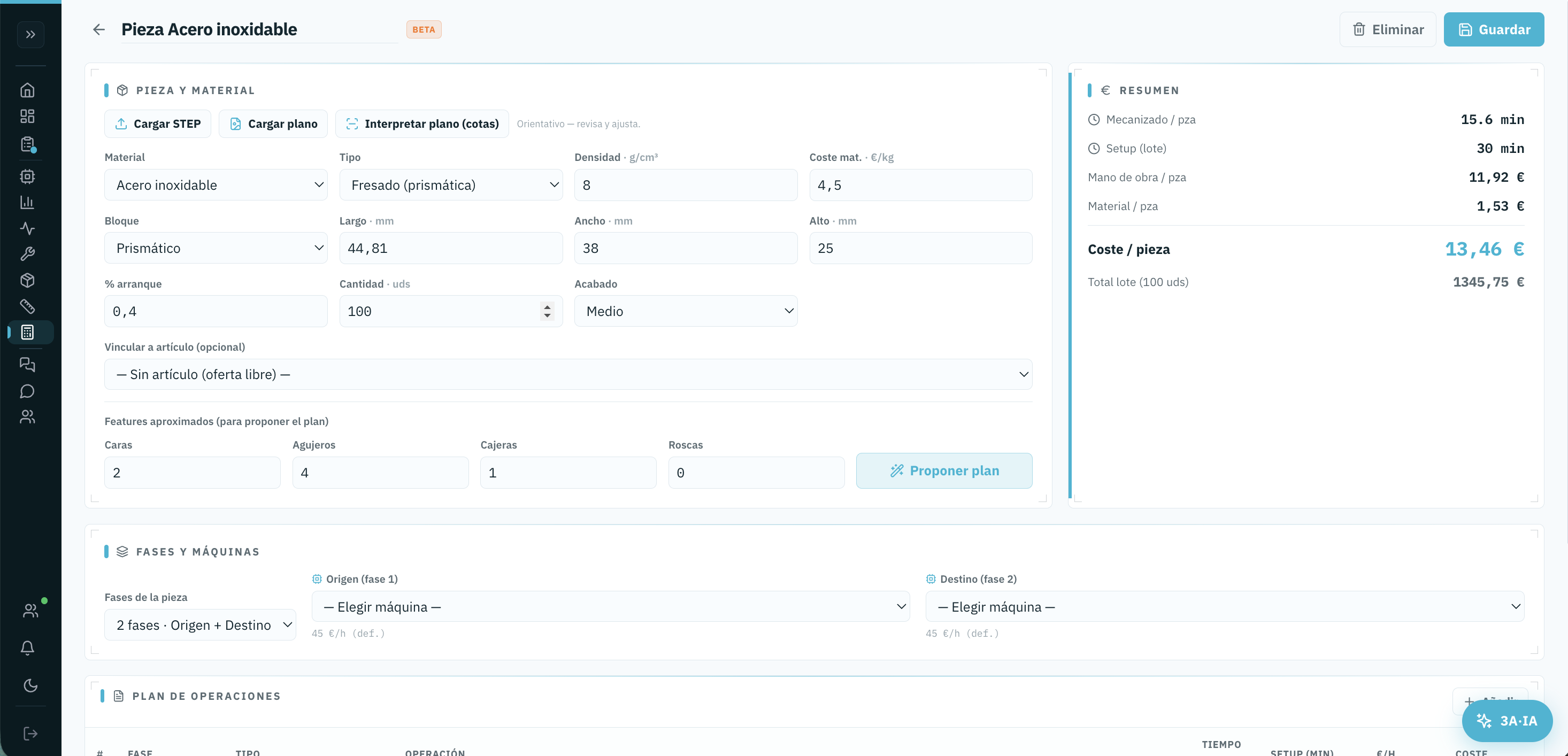The image size is (1568, 756).
Task: Click the Cargar STEP button
Action: click(158, 124)
